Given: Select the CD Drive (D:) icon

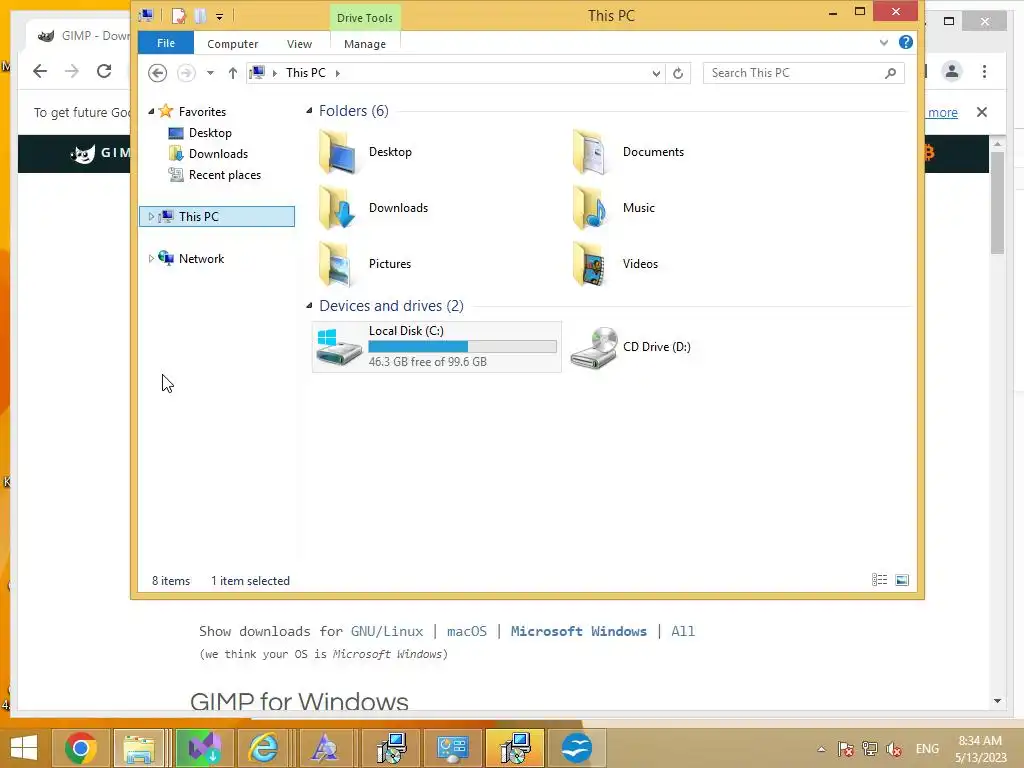Looking at the screenshot, I should (x=594, y=347).
